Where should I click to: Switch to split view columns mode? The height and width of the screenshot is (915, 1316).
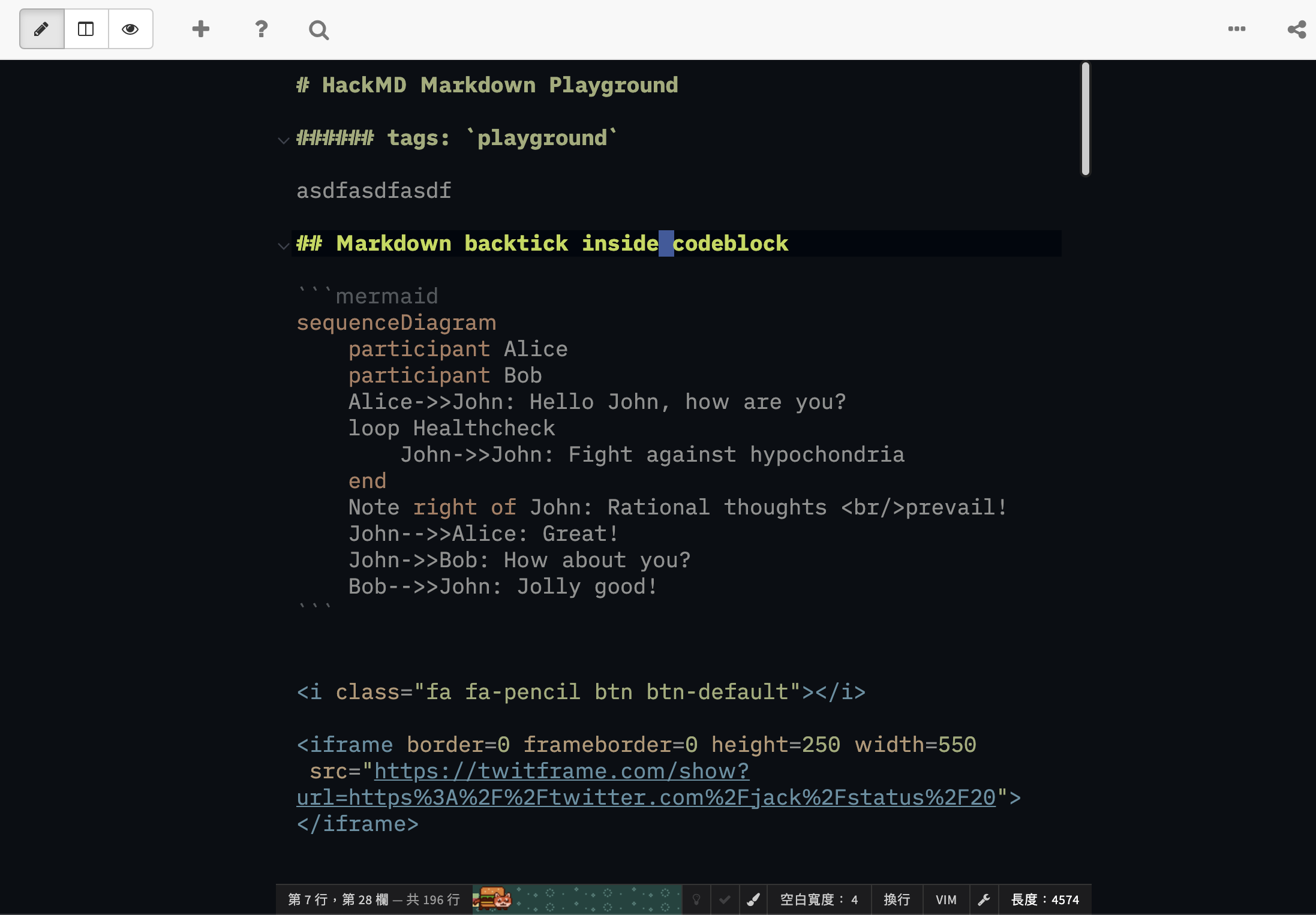(x=86, y=29)
